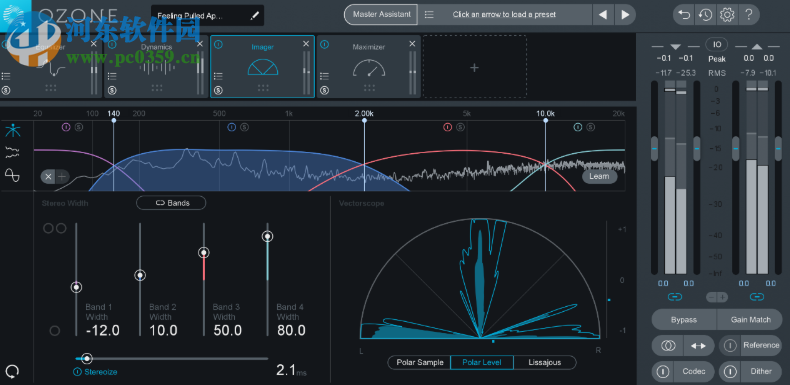Screen dimensions: 790x385
Task: Click the Learn crossover button
Action: [x=600, y=176]
